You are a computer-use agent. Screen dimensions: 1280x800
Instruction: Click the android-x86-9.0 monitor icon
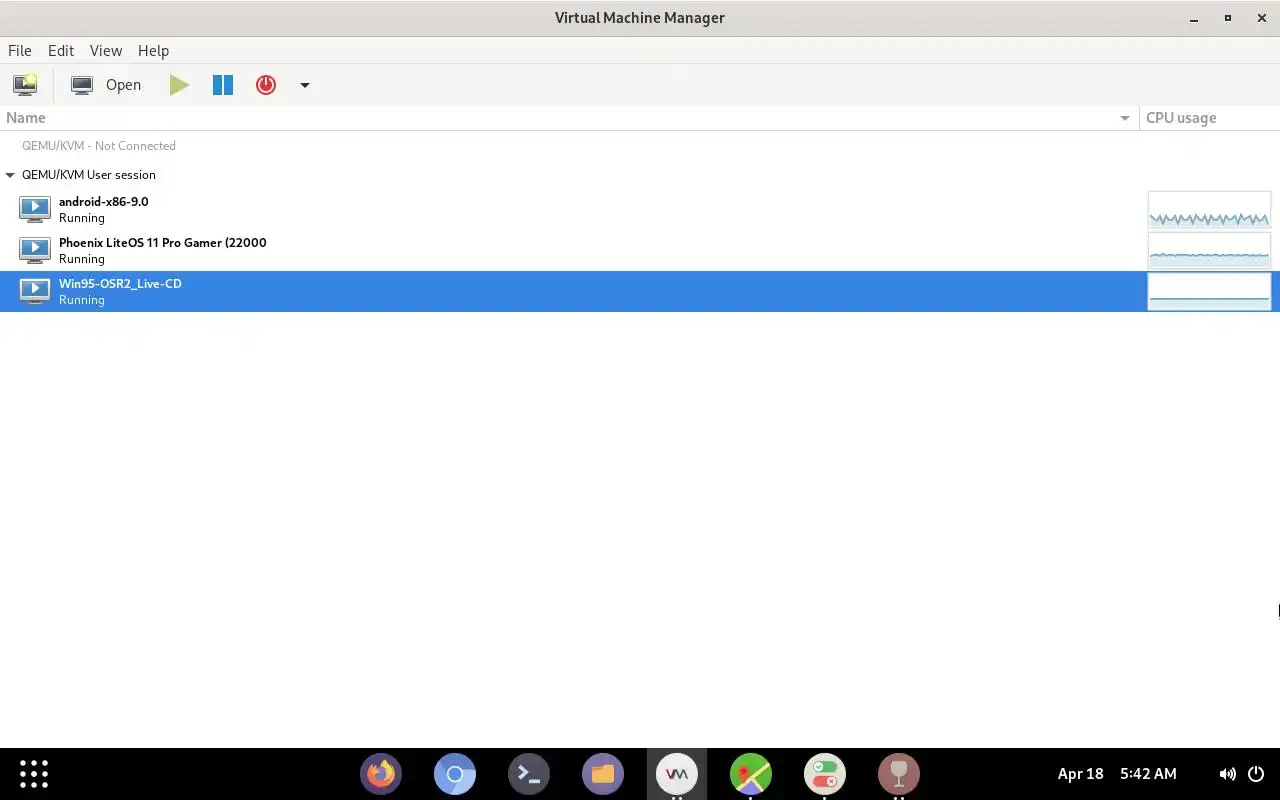pyautogui.click(x=35, y=209)
